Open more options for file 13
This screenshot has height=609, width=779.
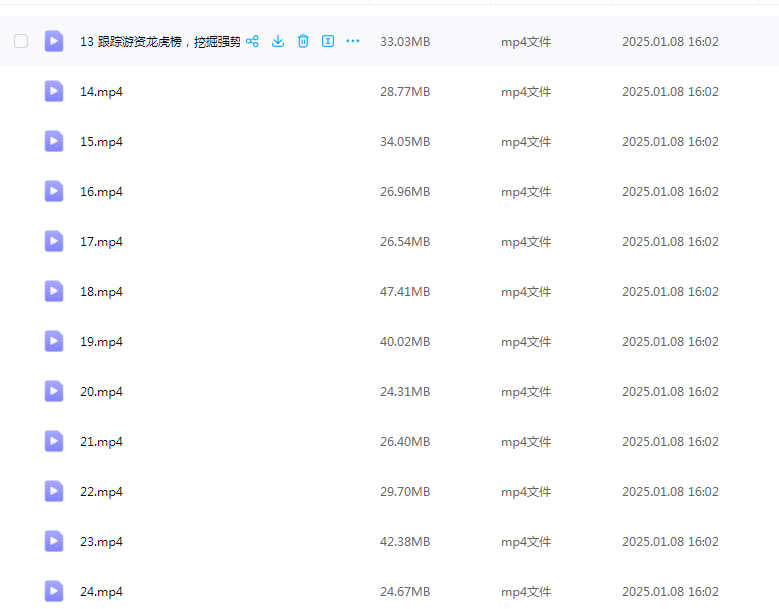coord(353,41)
